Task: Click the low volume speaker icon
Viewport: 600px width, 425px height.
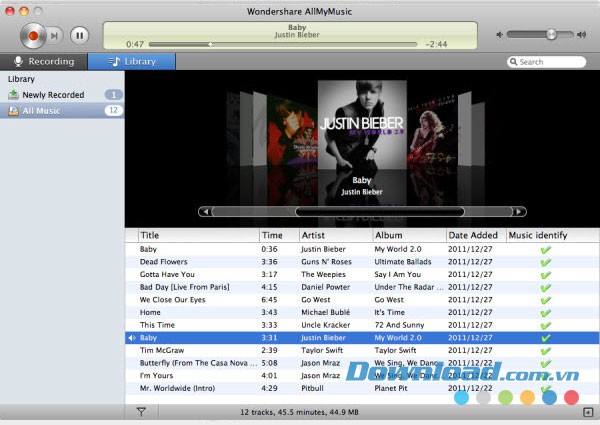Action: (500, 35)
